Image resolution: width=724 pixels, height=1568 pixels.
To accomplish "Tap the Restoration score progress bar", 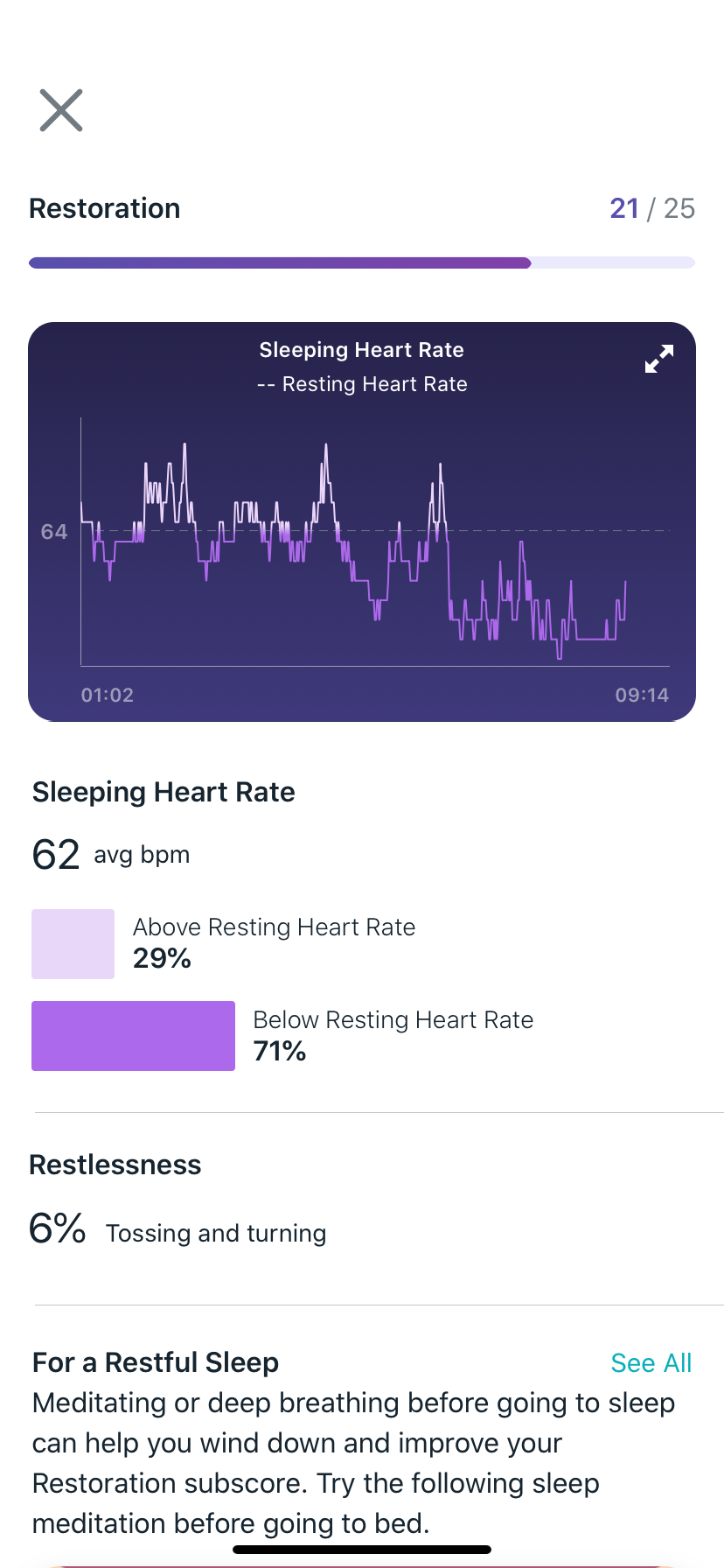I will click(x=361, y=262).
